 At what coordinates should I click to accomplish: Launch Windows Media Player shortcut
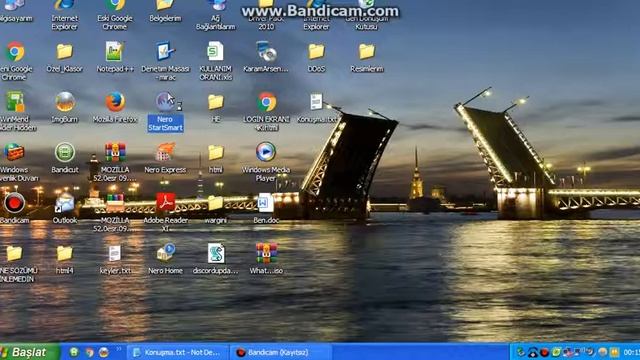click(x=266, y=162)
